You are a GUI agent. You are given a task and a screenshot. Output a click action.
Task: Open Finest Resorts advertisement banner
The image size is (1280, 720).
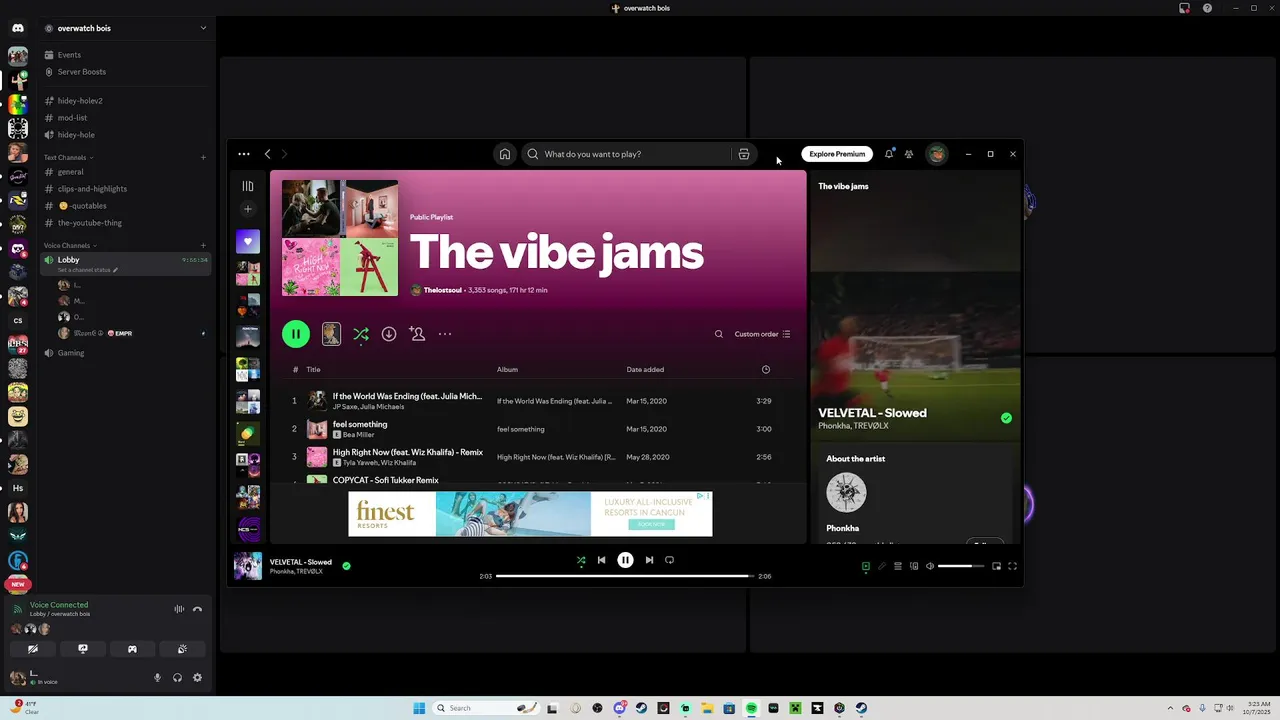tap(530, 514)
